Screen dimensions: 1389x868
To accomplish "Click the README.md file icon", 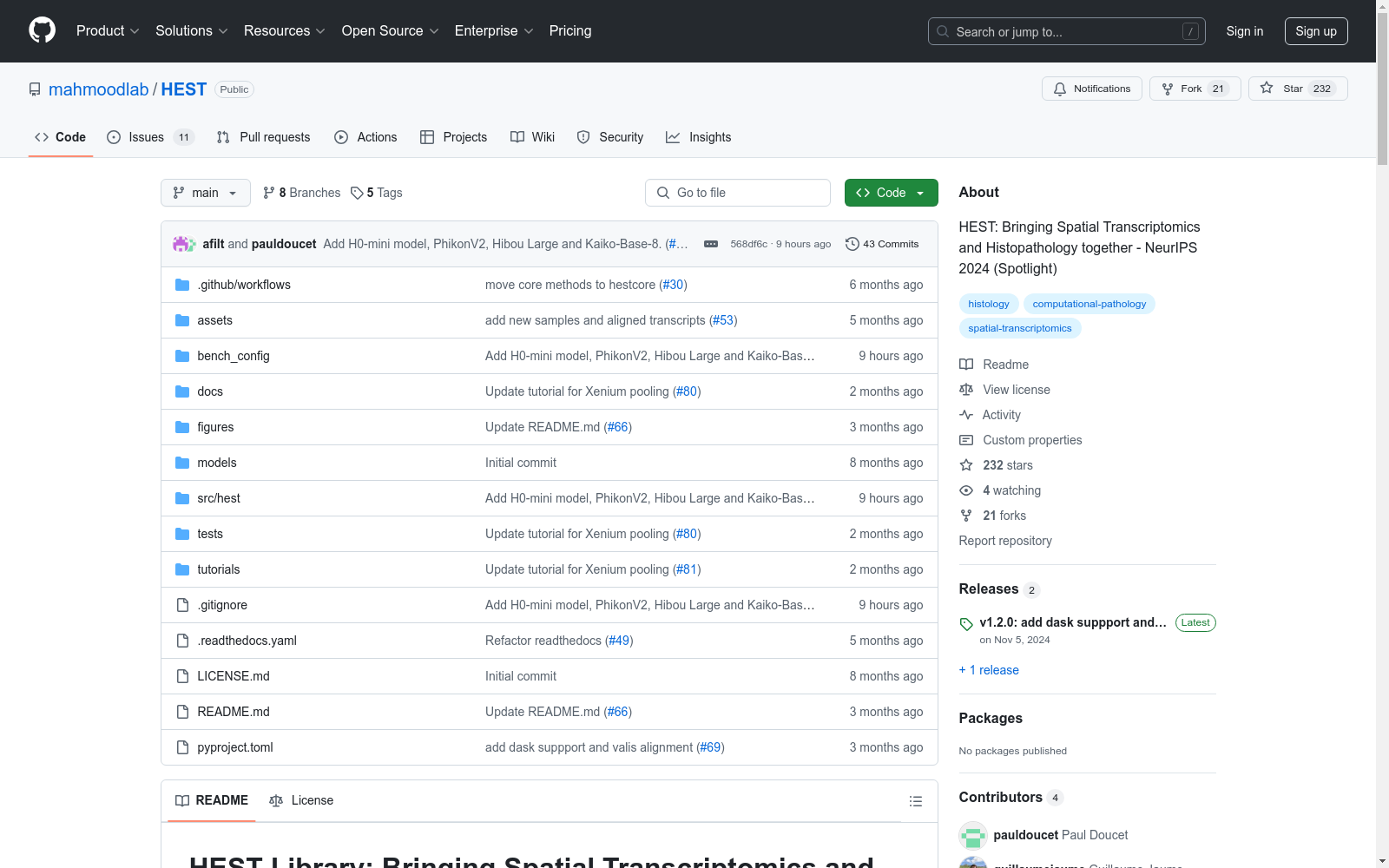I will [x=182, y=712].
